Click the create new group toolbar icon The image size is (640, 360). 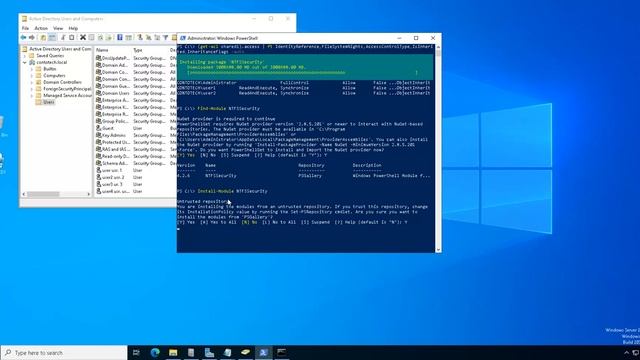149,38
